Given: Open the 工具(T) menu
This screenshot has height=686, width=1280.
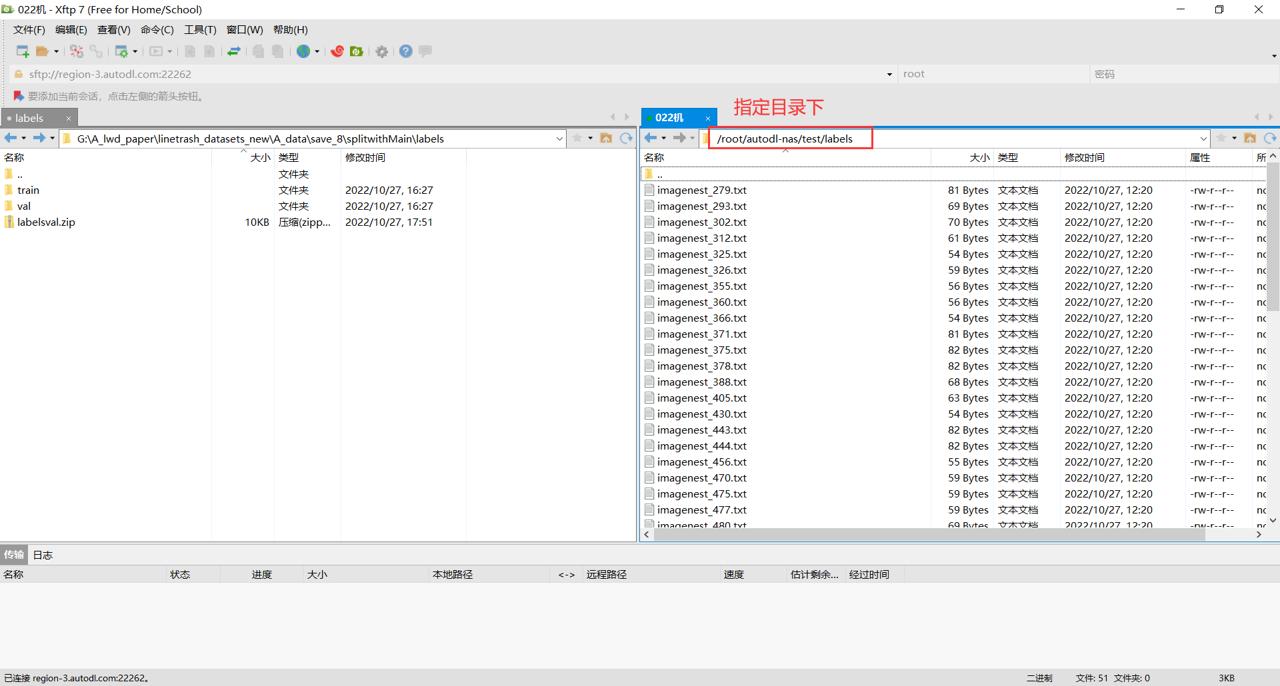Looking at the screenshot, I should click(x=200, y=30).
